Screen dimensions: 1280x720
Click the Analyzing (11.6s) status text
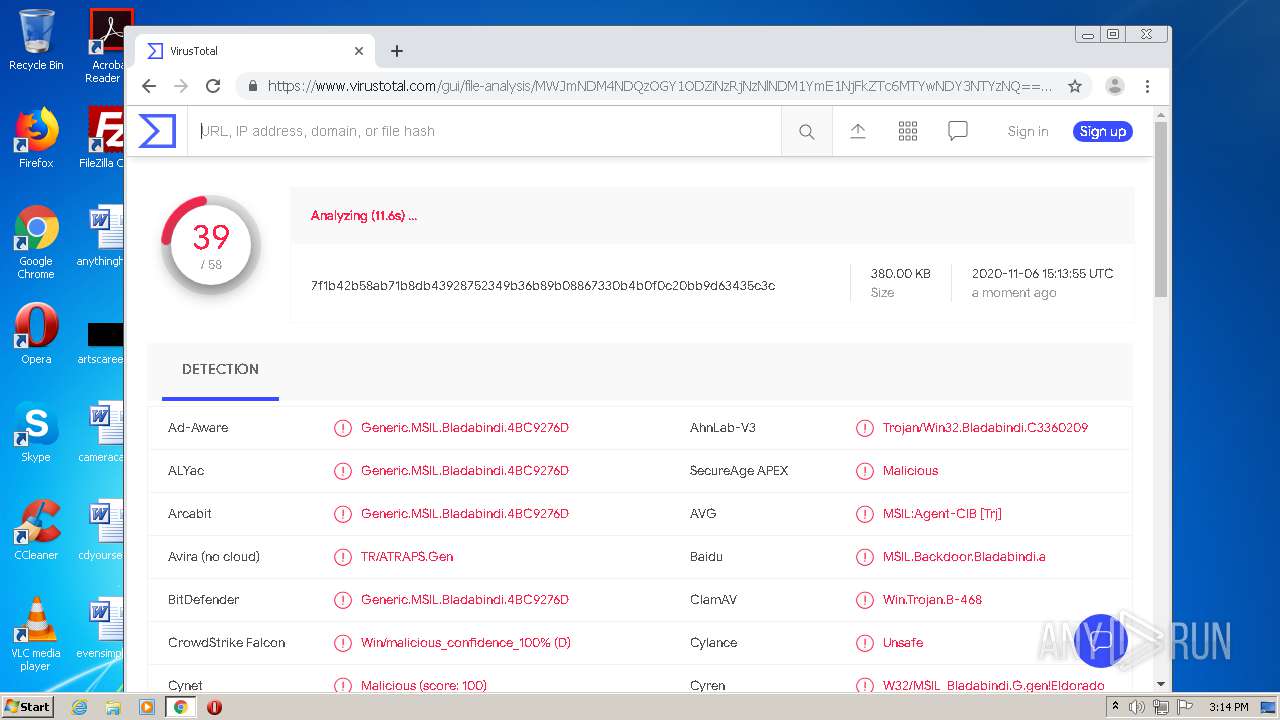point(364,215)
